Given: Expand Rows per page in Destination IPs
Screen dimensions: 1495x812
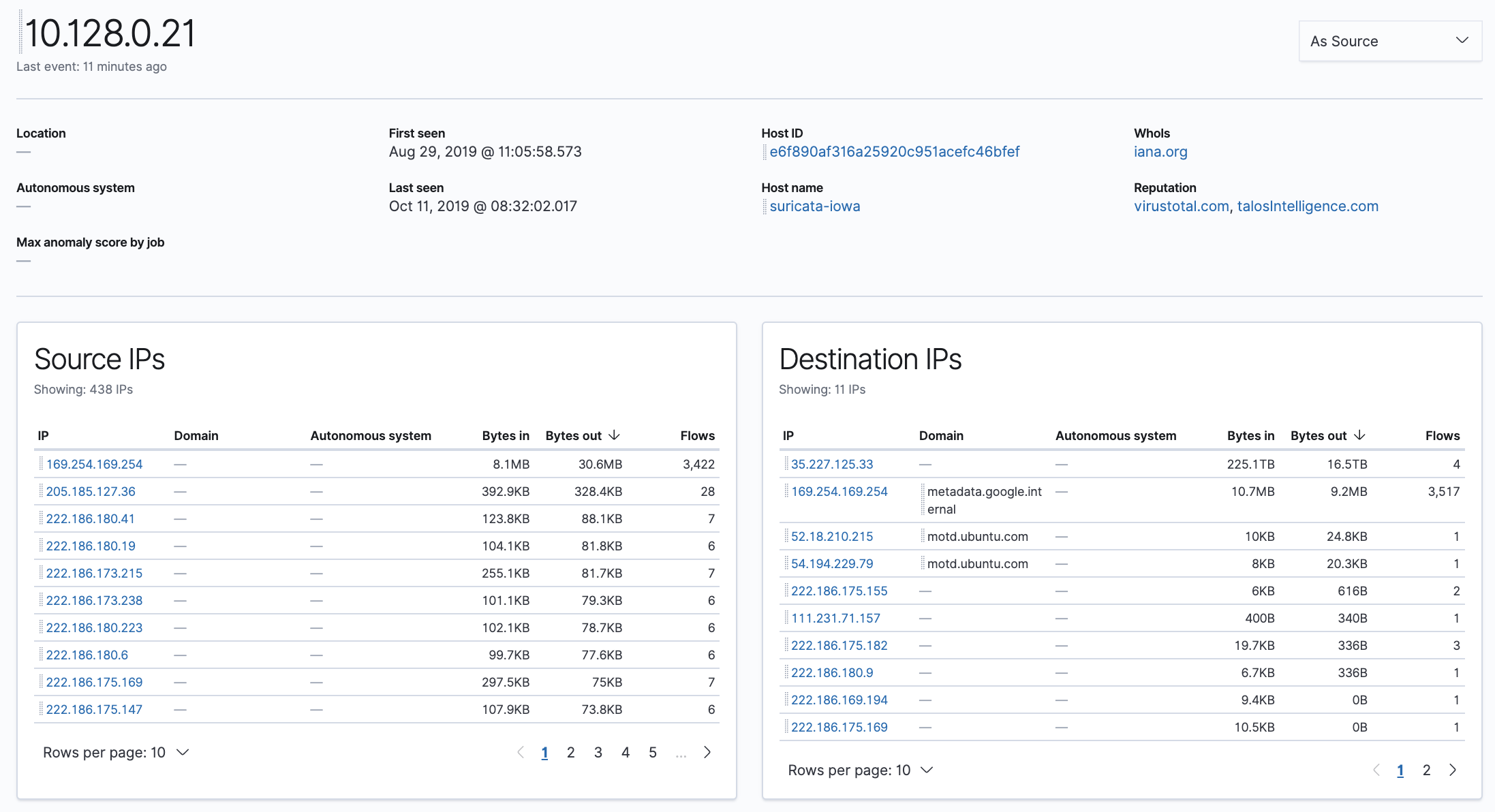Looking at the screenshot, I should (860, 770).
